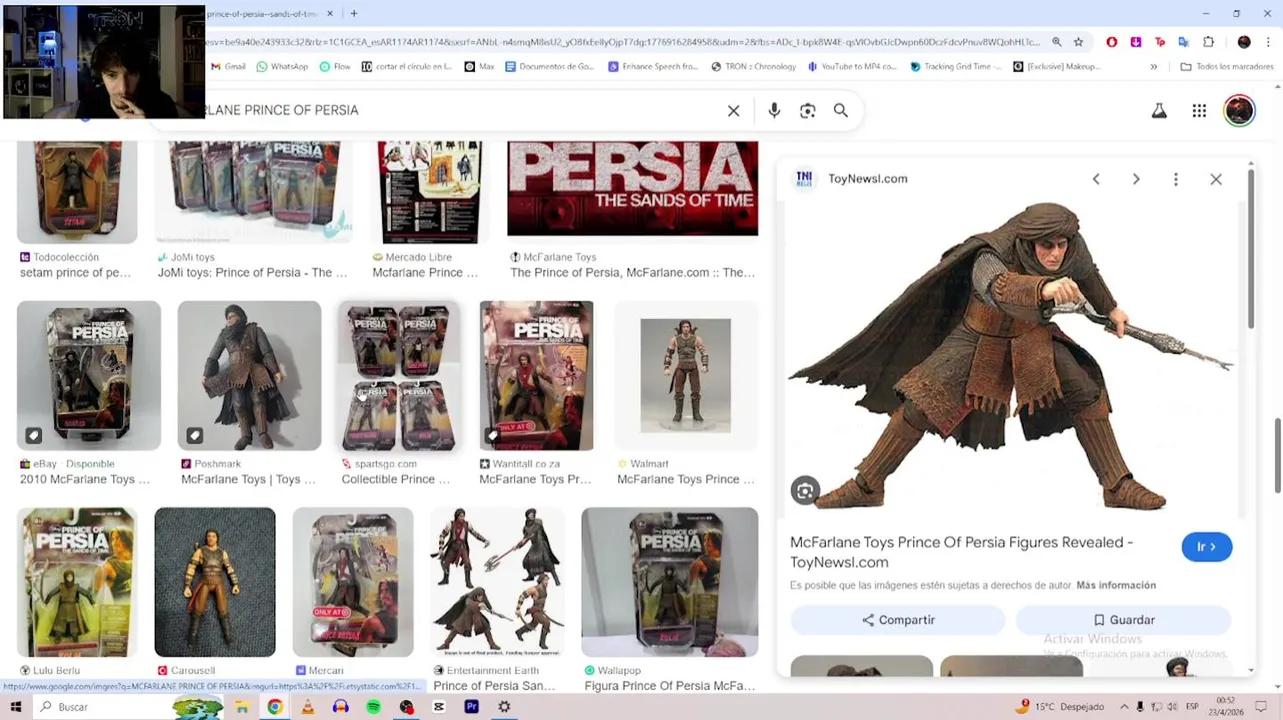Go to previous image in preview panel
The width and height of the screenshot is (1283, 720).
point(1096,179)
